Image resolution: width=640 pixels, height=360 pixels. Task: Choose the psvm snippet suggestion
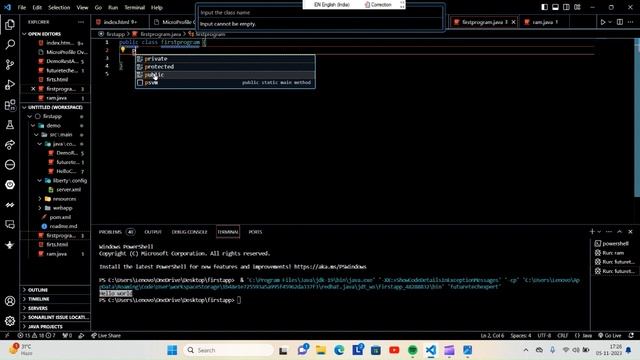tap(225, 82)
